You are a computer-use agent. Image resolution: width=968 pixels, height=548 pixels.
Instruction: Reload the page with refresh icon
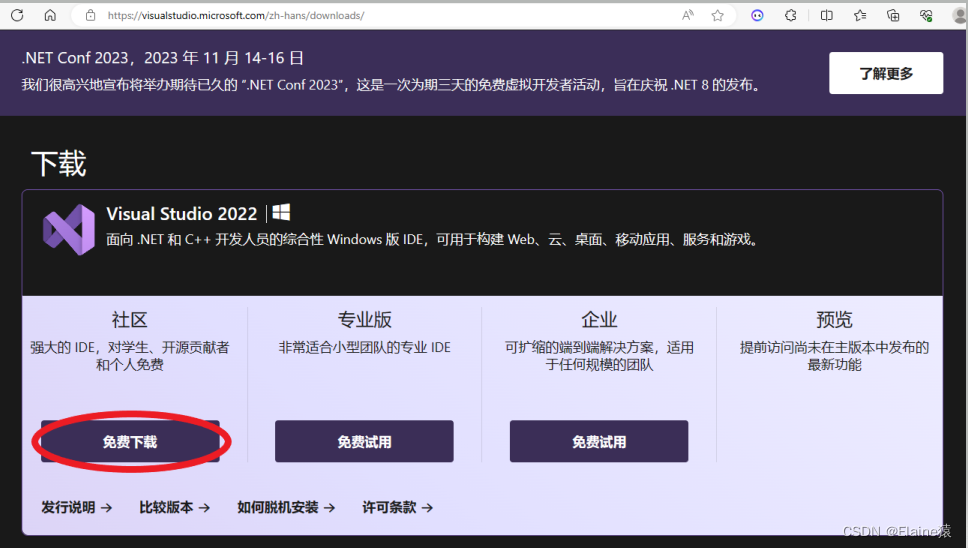[x=17, y=15]
